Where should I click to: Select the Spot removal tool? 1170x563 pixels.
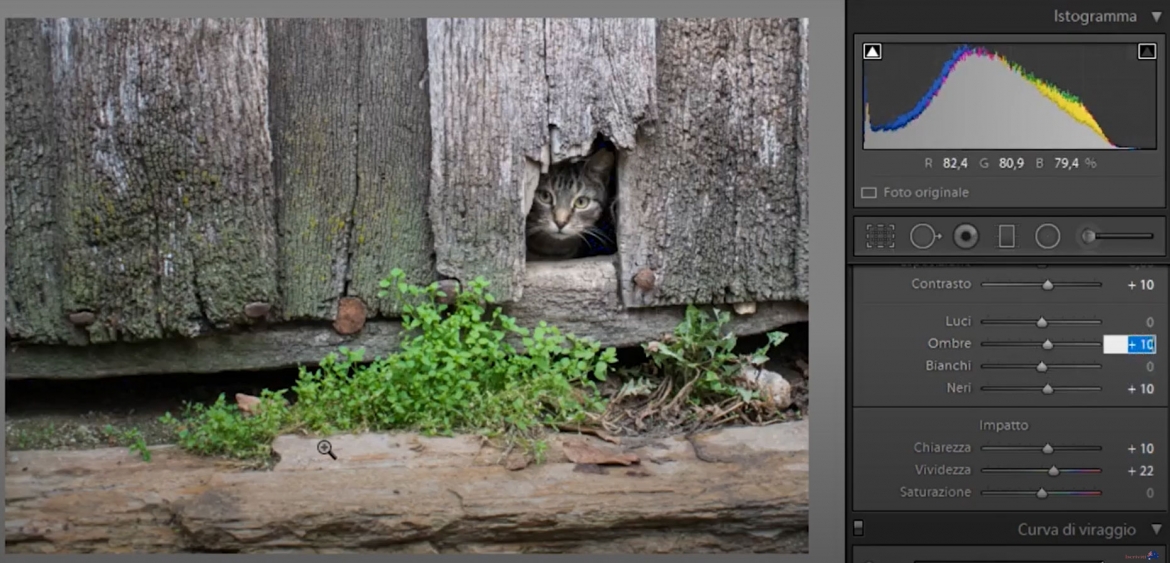click(924, 236)
